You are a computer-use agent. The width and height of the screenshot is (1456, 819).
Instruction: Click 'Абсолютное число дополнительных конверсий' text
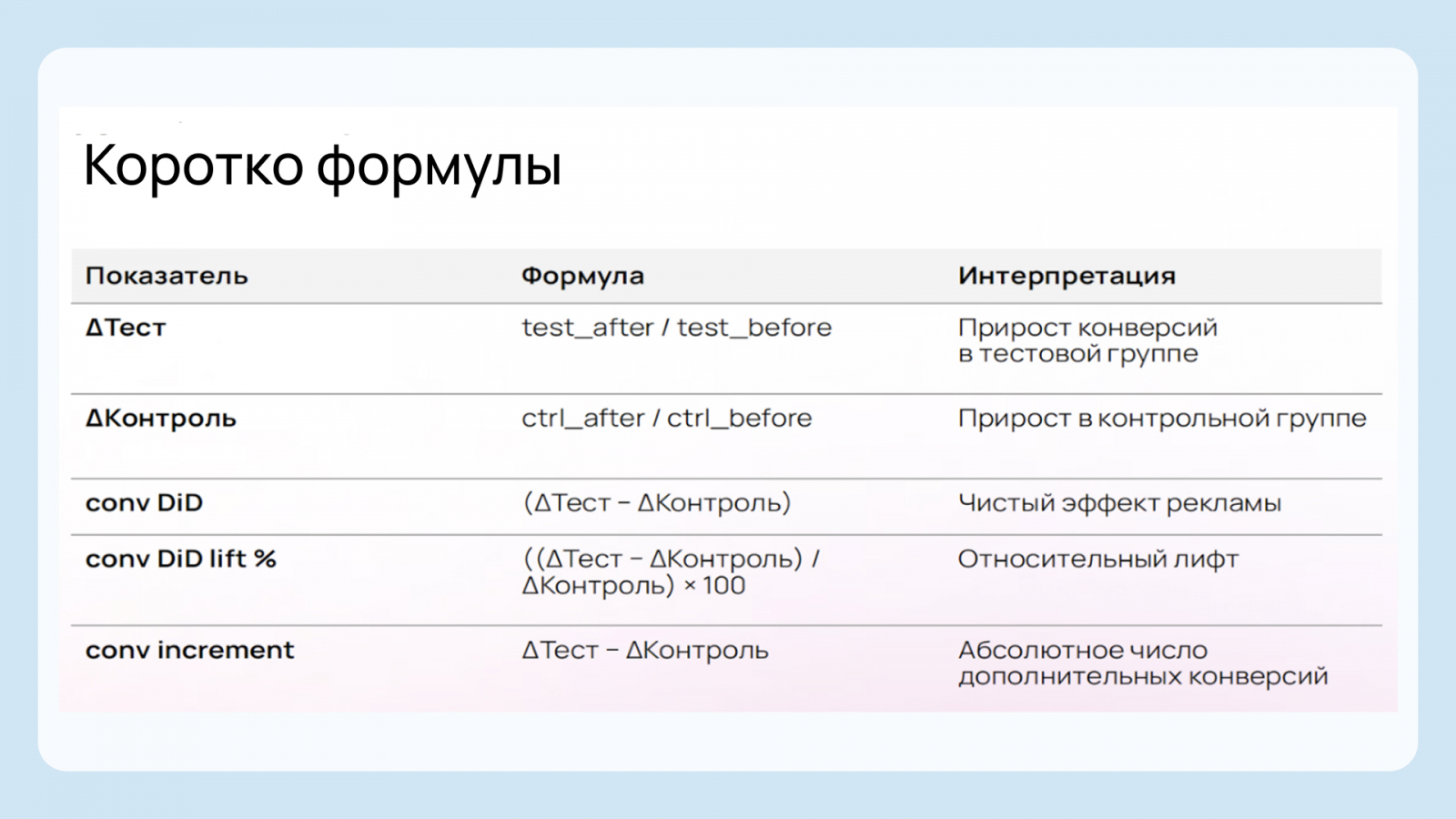pos(1142,663)
